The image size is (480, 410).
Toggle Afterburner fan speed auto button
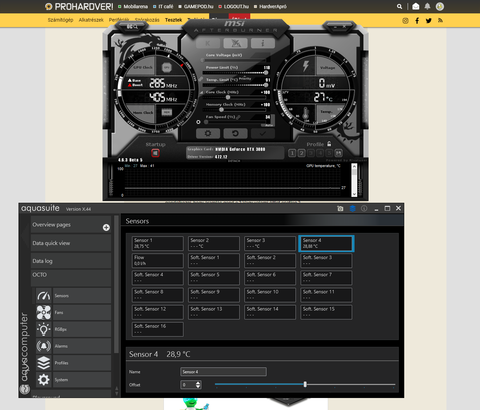(267, 125)
